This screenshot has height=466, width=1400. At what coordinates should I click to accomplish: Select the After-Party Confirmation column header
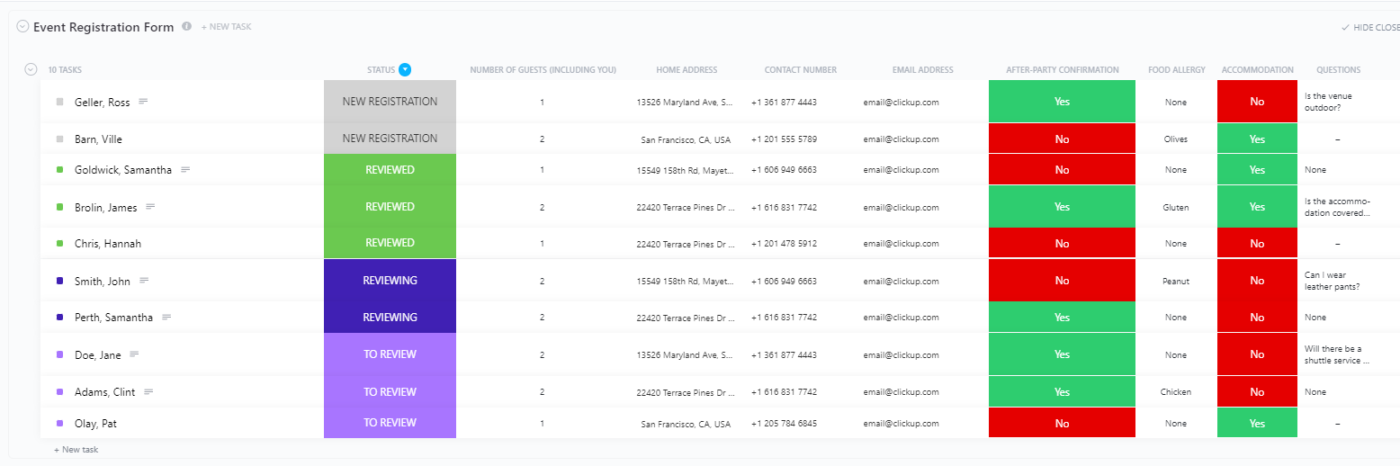pos(1062,70)
